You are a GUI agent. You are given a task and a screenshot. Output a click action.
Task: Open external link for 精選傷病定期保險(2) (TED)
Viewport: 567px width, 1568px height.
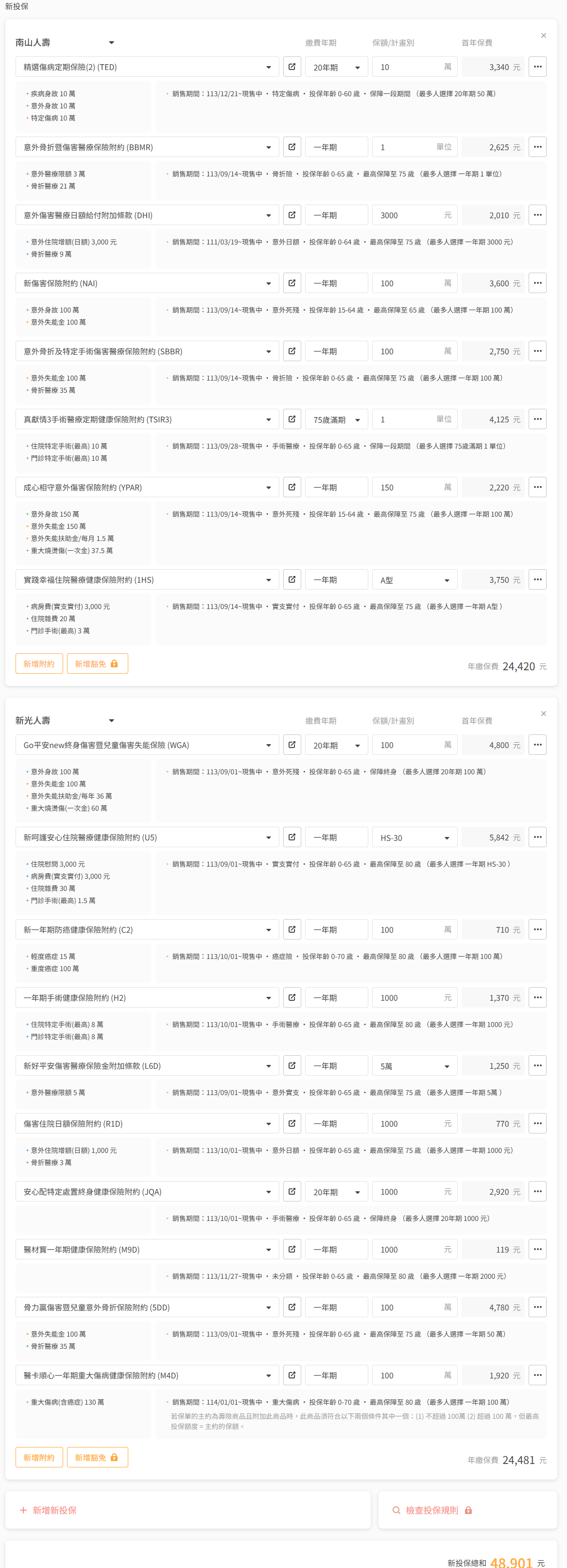(x=292, y=67)
